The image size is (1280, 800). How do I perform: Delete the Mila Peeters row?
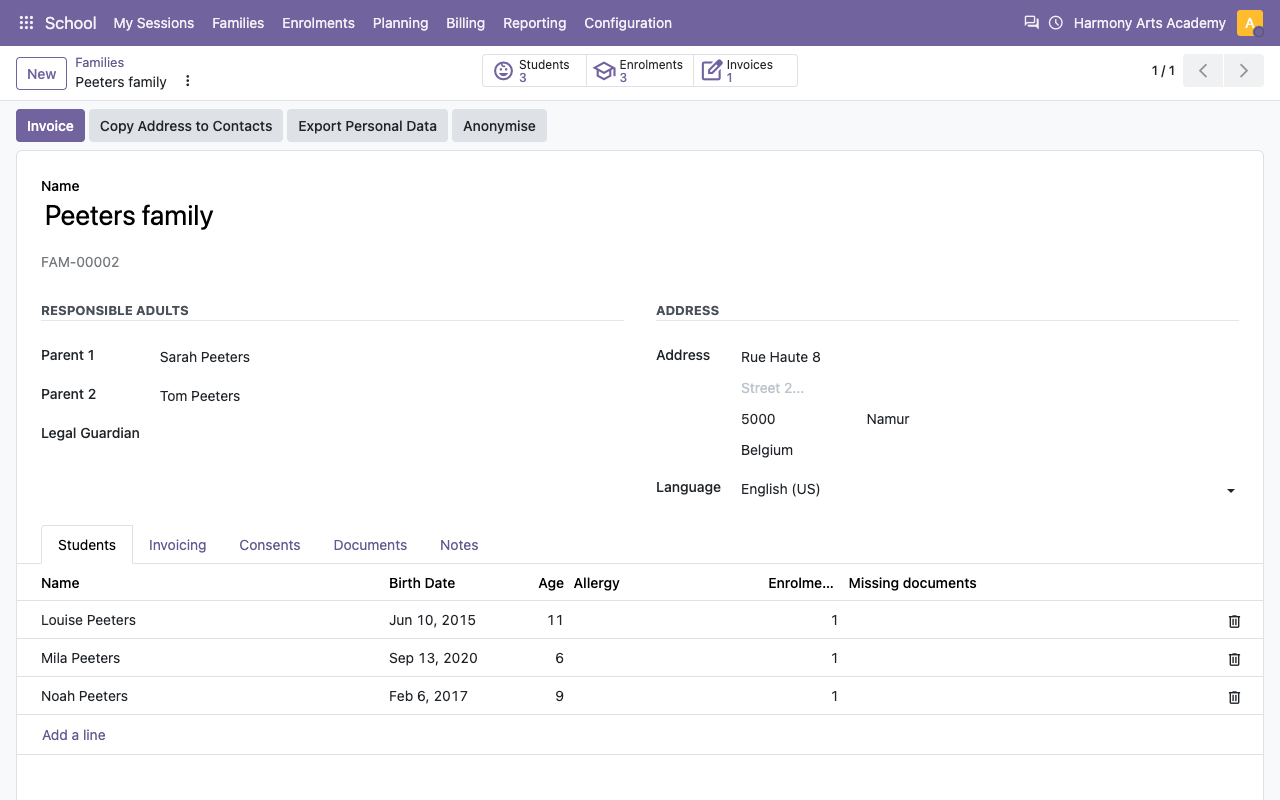tap(1234, 659)
